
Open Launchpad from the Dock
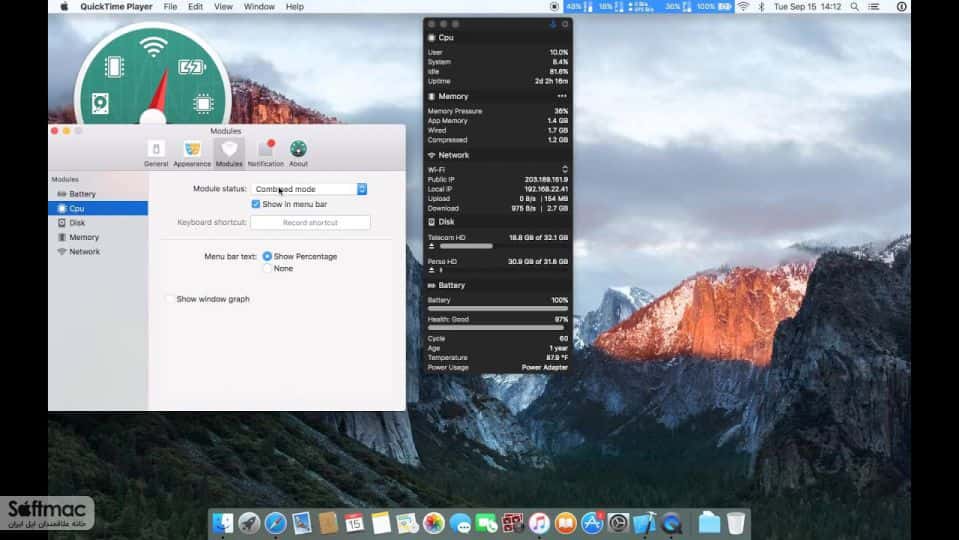point(249,523)
